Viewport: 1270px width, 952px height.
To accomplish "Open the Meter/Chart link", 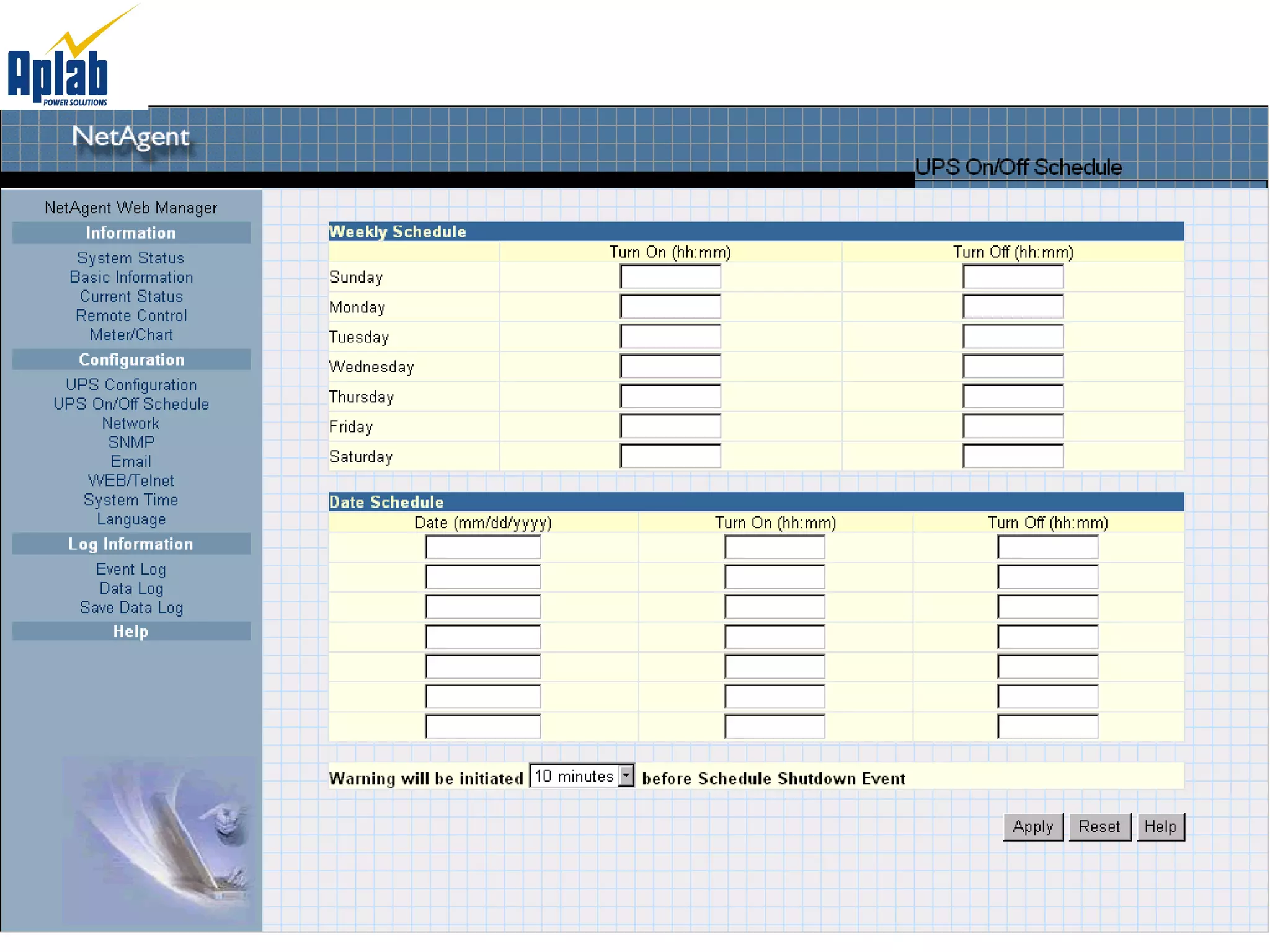I will [131, 335].
